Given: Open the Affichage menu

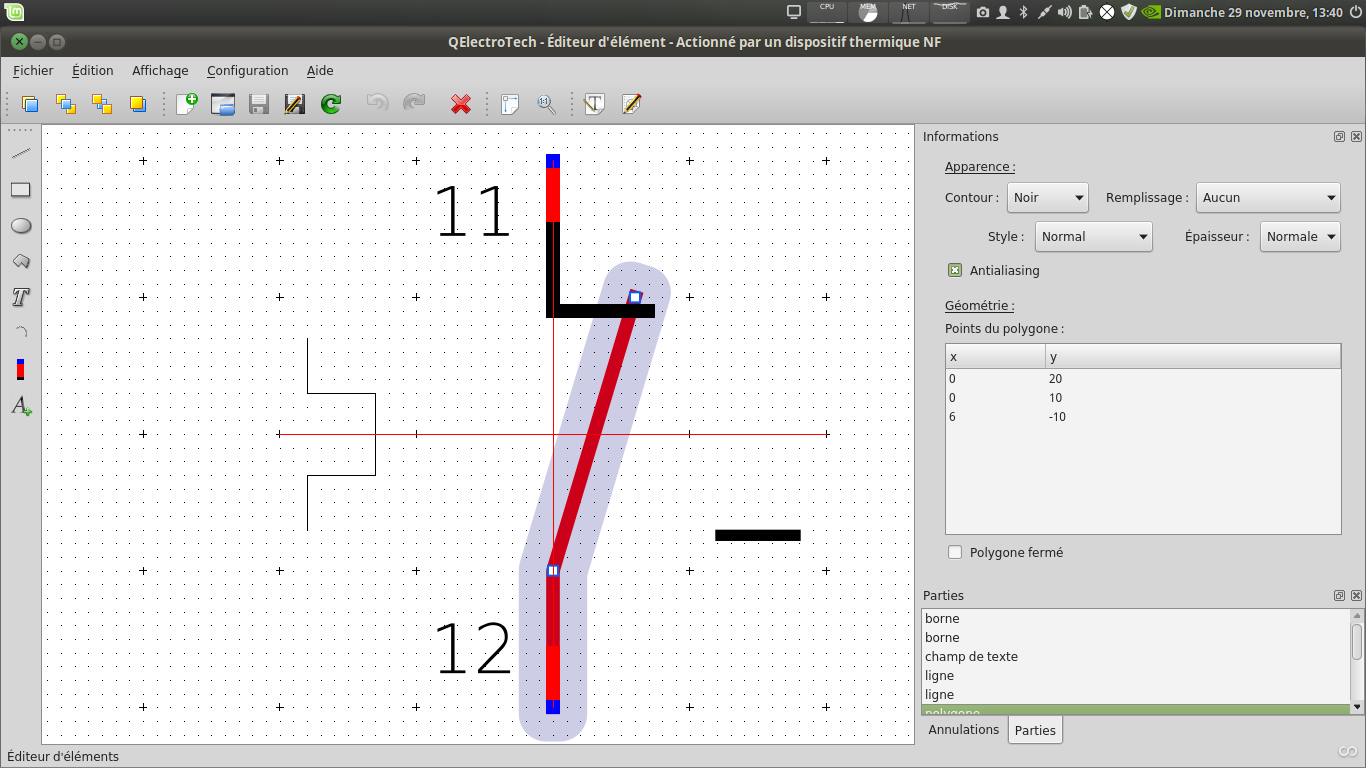Looking at the screenshot, I should pyautogui.click(x=160, y=71).
